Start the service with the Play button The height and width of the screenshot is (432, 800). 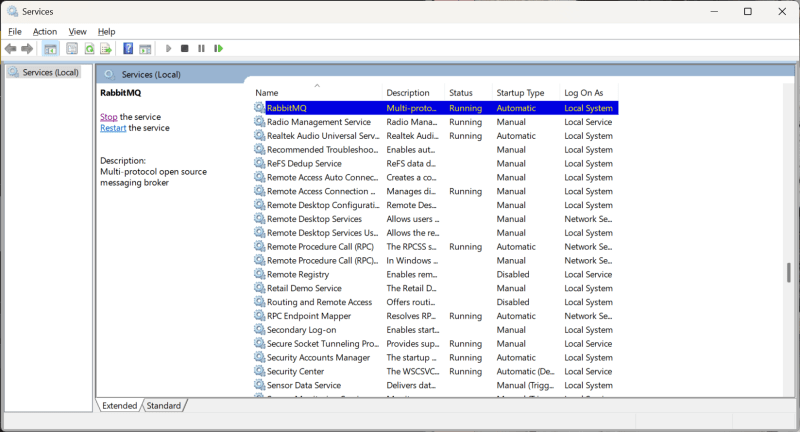(x=168, y=48)
